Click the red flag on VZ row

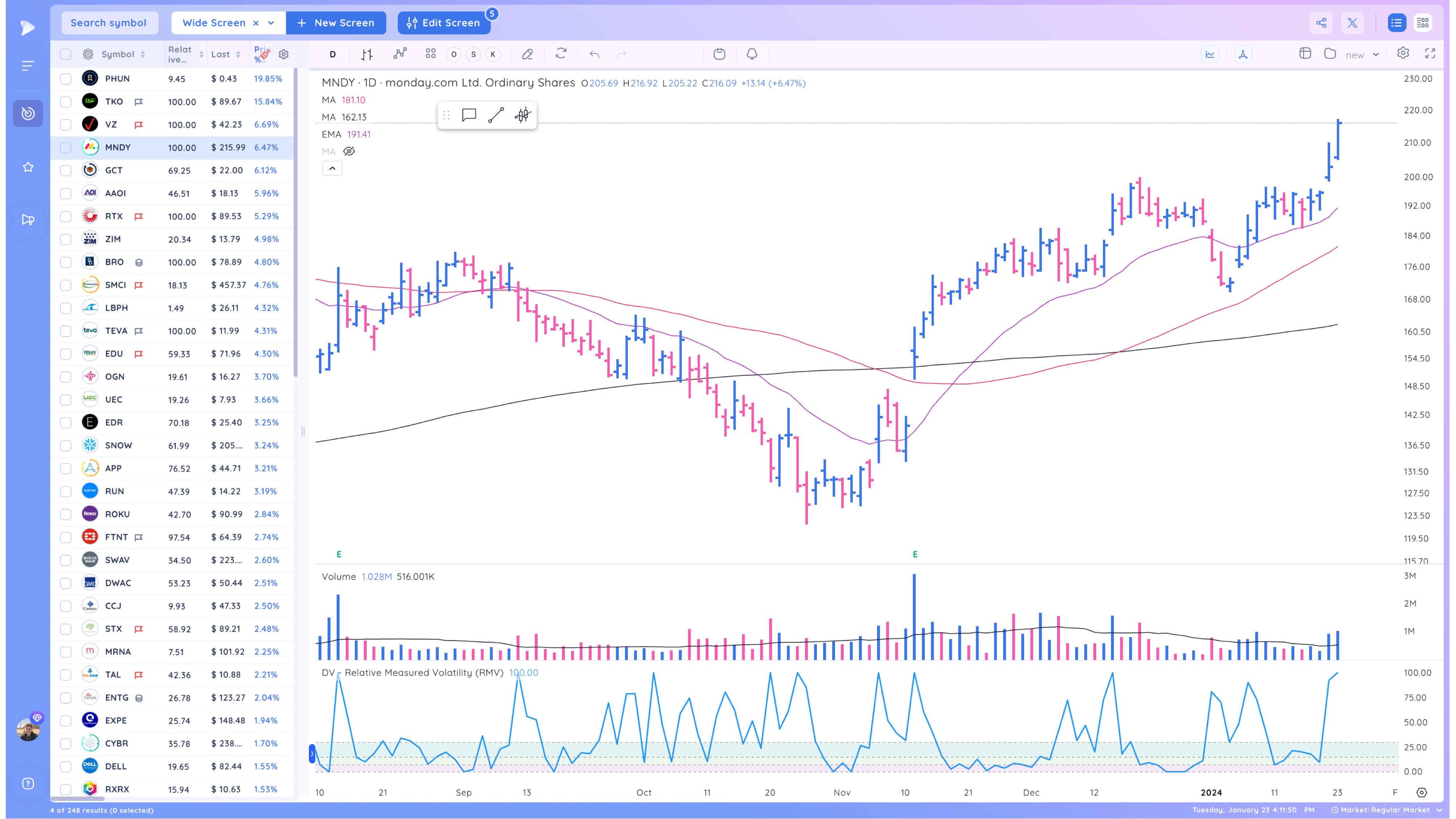pos(139,125)
